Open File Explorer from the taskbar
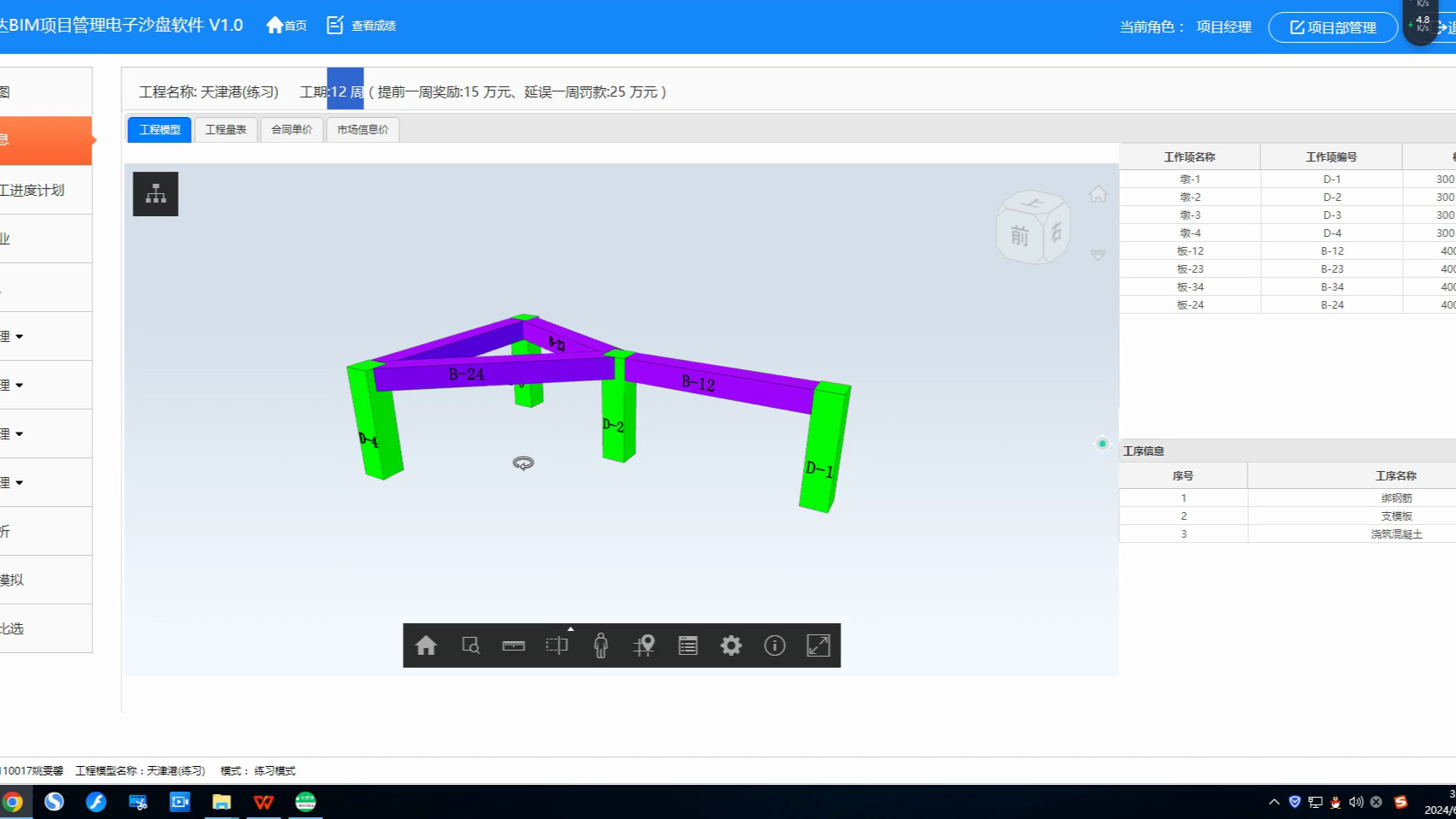This screenshot has width=1456, height=819. tap(221, 802)
